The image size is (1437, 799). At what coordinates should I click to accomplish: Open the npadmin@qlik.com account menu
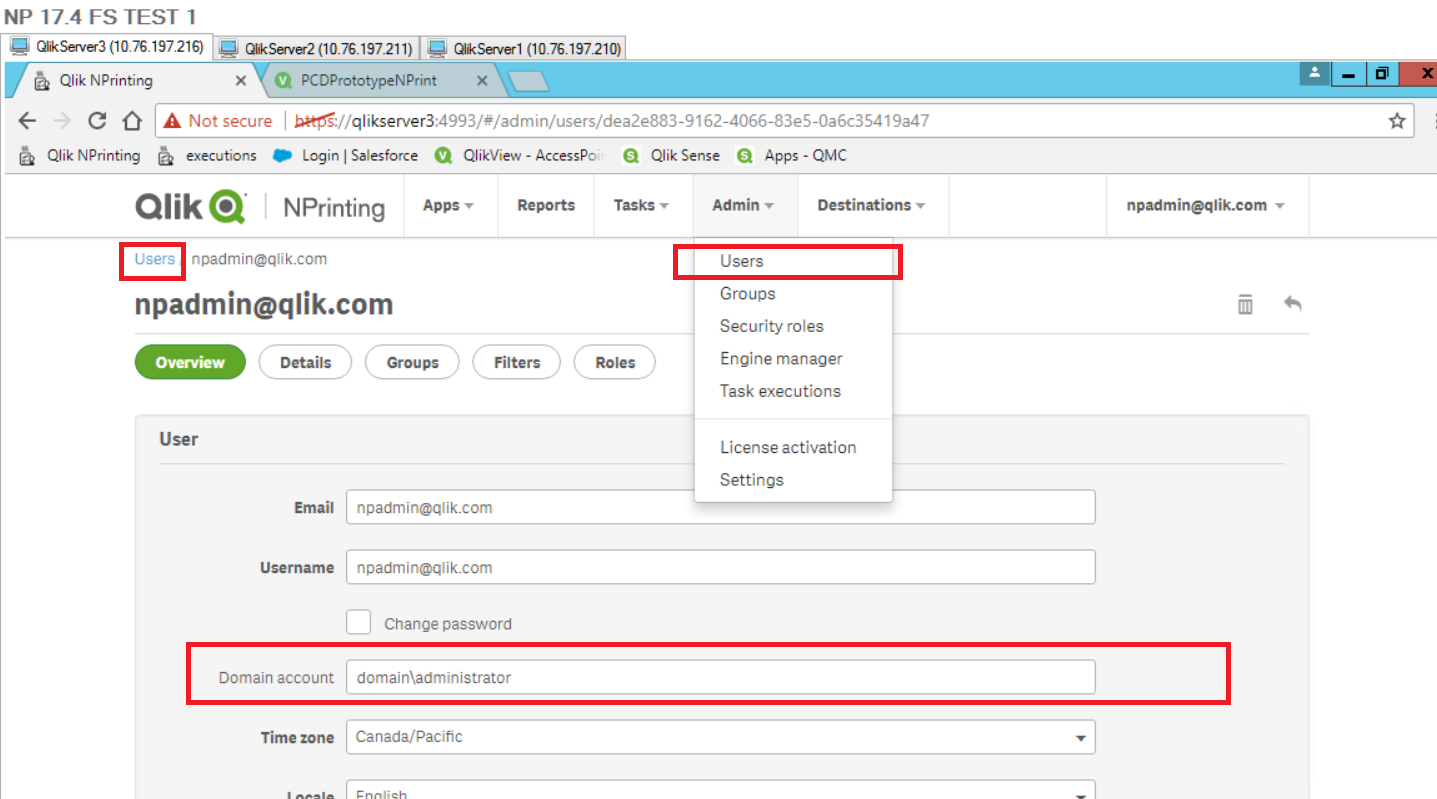[x=1205, y=205]
